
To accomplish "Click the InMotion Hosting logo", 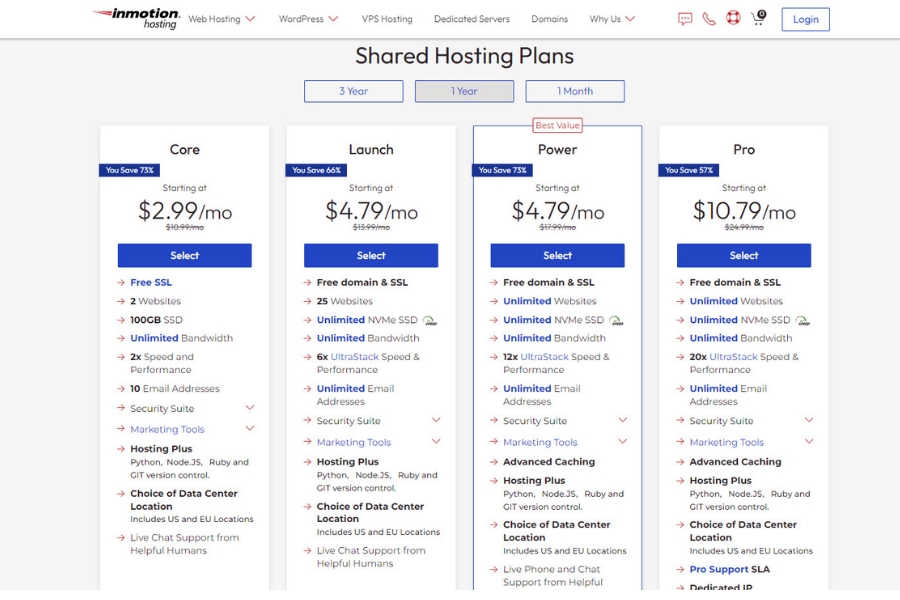I will coord(137,18).
